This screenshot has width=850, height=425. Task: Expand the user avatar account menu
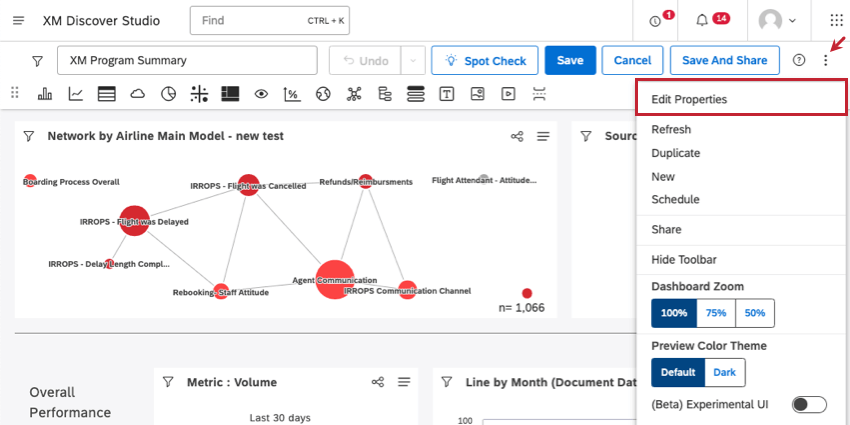click(777, 21)
